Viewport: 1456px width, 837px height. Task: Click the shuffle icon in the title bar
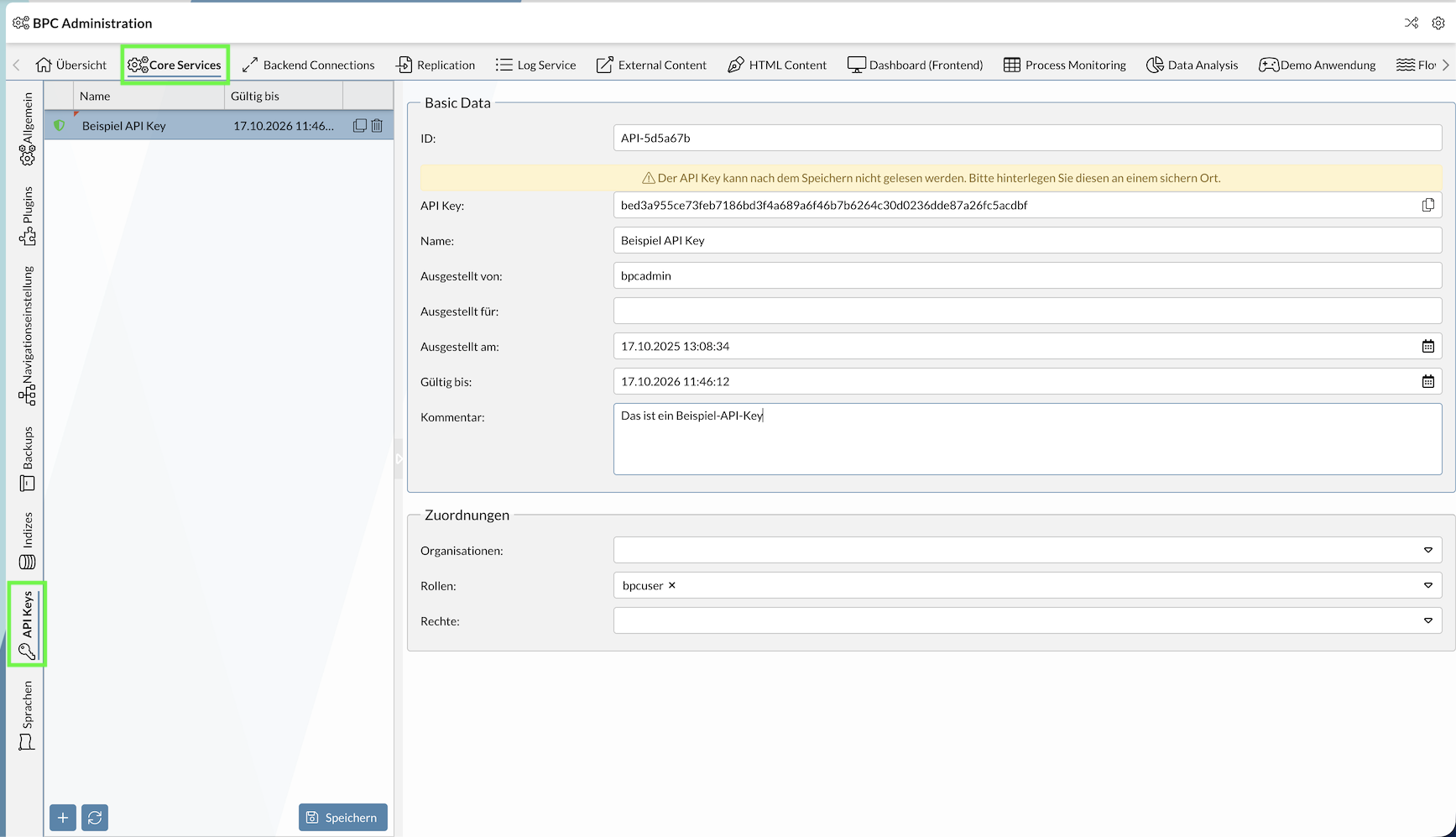point(1412,23)
